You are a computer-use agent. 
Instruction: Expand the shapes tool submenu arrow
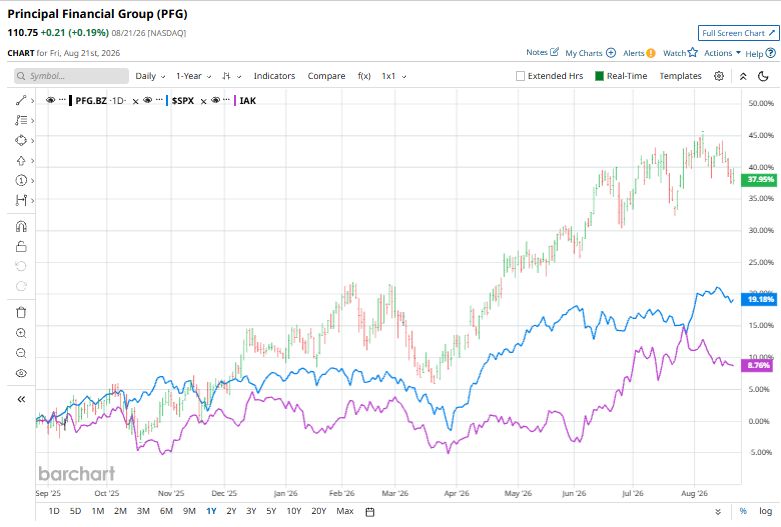pyautogui.click(x=32, y=140)
